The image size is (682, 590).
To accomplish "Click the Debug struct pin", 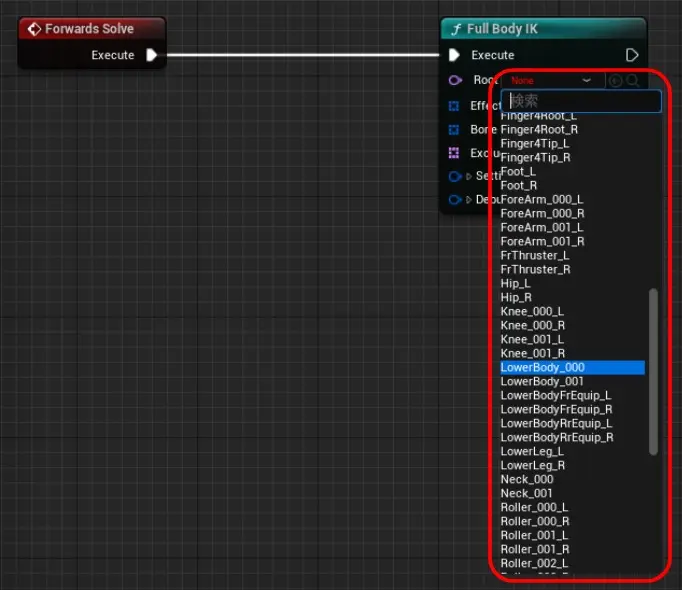I will [456, 200].
